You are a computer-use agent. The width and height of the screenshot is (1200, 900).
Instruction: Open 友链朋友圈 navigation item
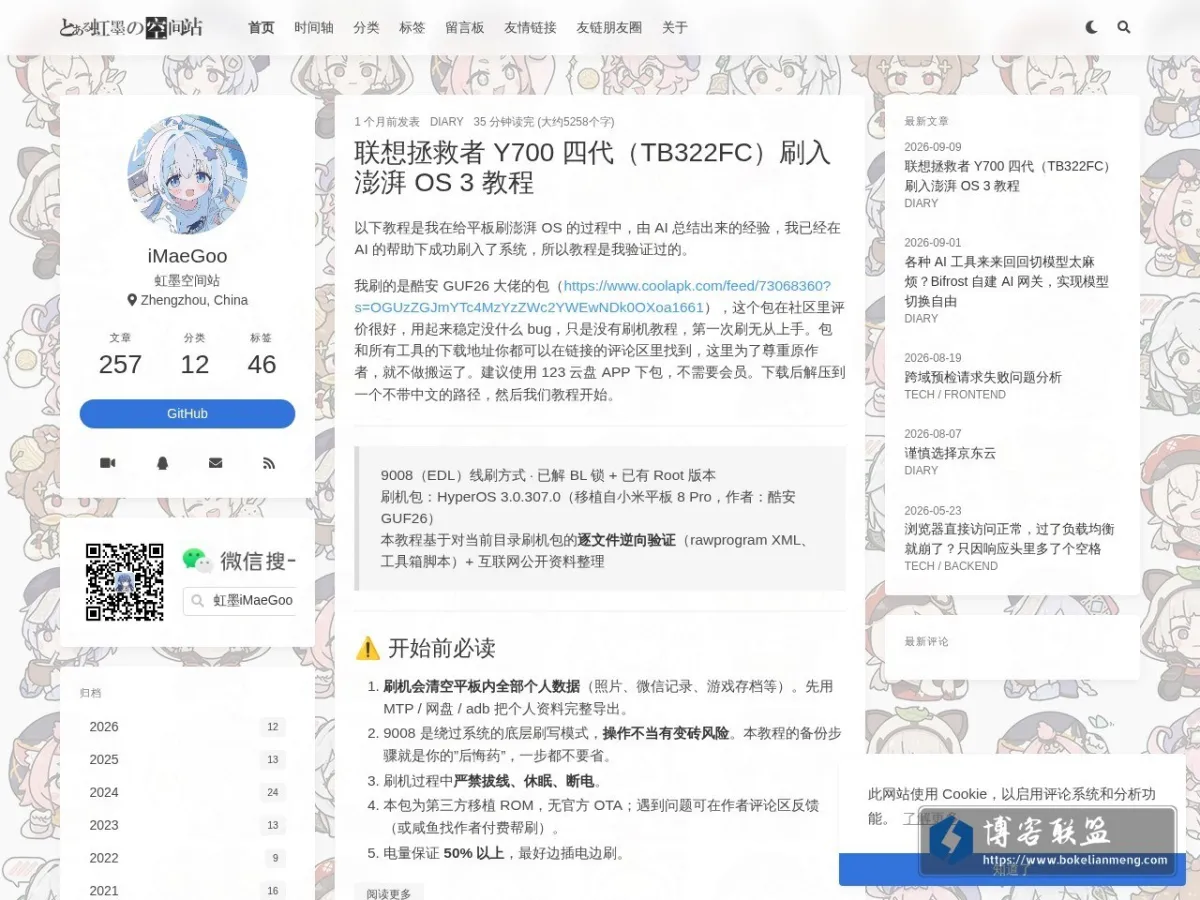[x=609, y=28]
